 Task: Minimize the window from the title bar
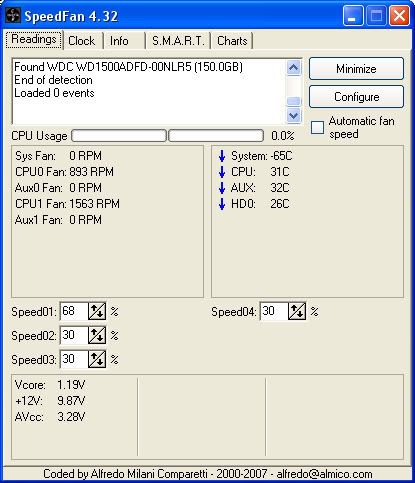(x=353, y=16)
